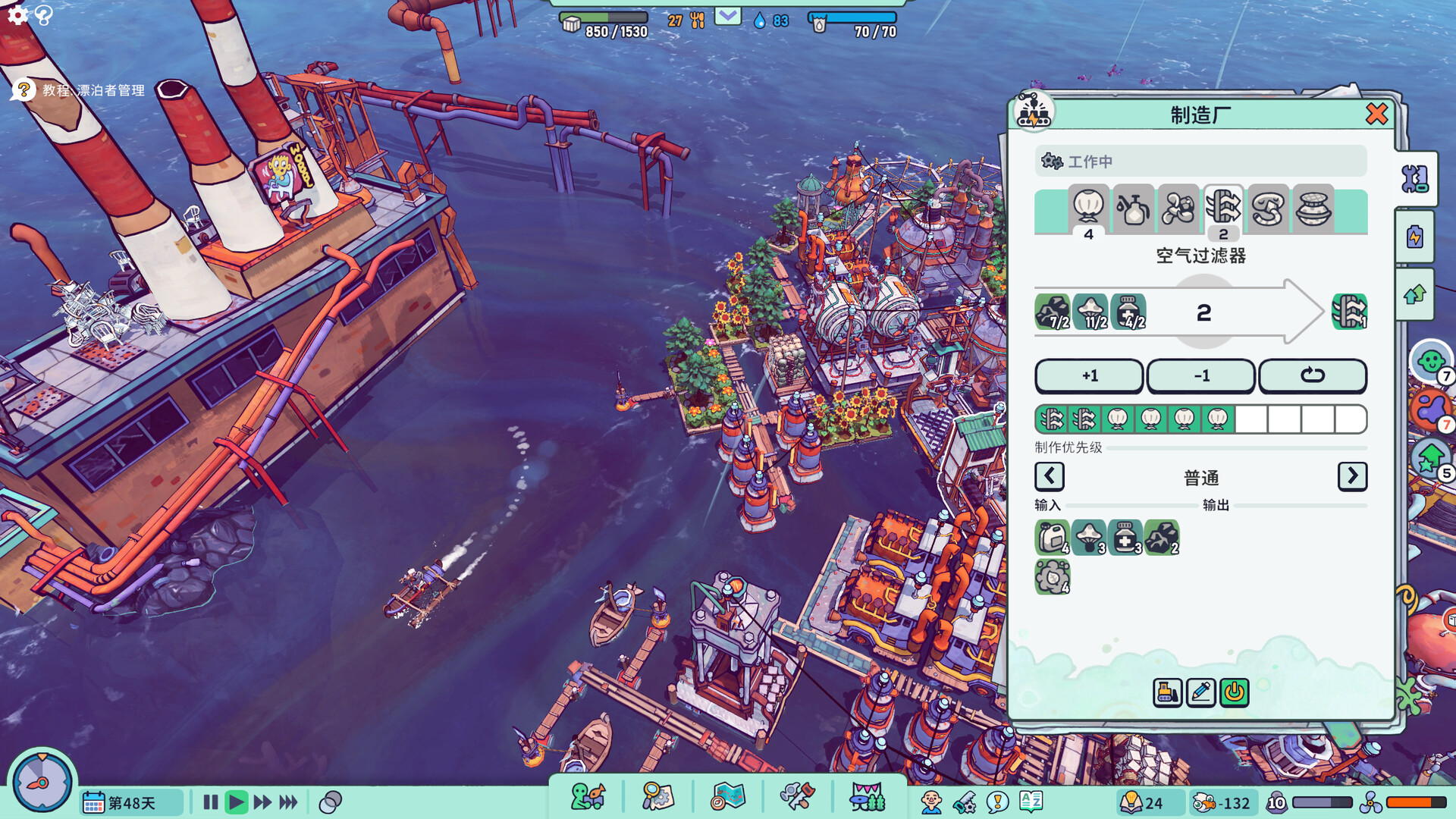Image resolution: width=1456 pixels, height=819 pixels.
Task: Select the pencil rename icon in the factory panel
Action: pos(1200,692)
